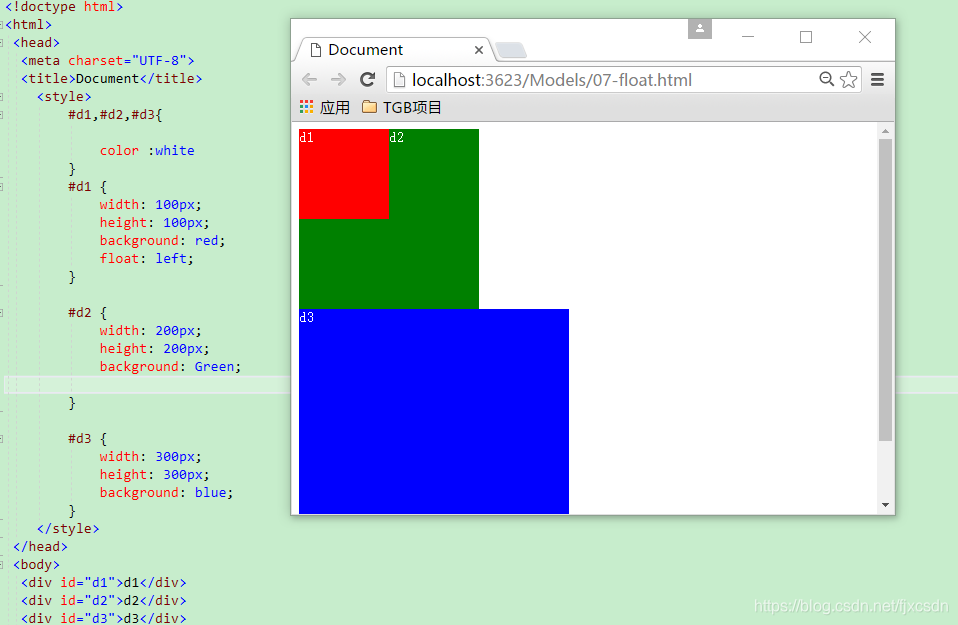Click the closing </style> tag
Screen dimensions: 958x625
(x=68, y=528)
